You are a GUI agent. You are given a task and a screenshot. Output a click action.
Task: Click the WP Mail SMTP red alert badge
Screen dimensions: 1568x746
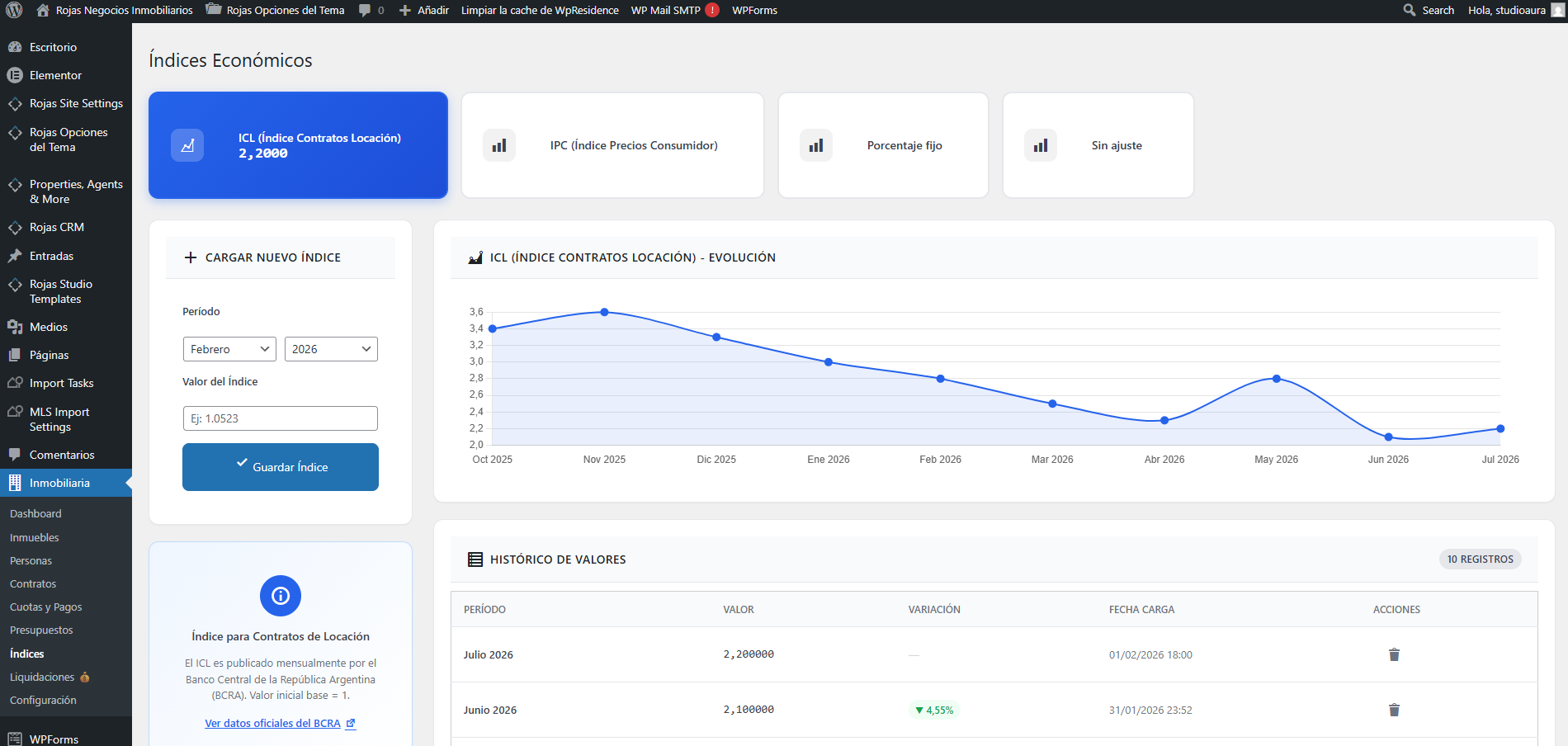[712, 11]
